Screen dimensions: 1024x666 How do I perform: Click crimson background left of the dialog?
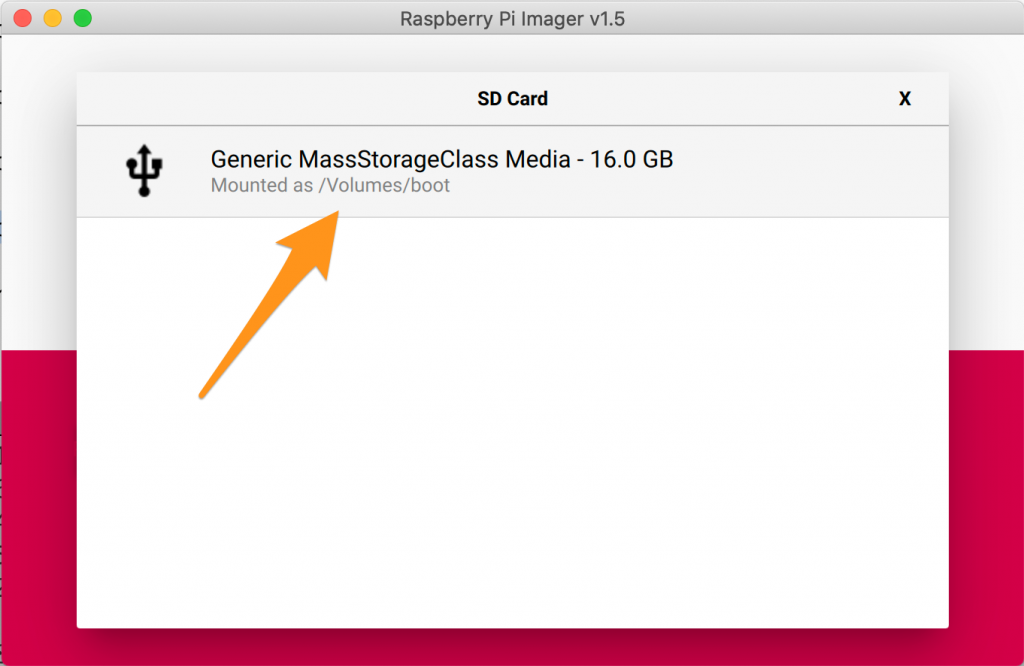click(39, 503)
